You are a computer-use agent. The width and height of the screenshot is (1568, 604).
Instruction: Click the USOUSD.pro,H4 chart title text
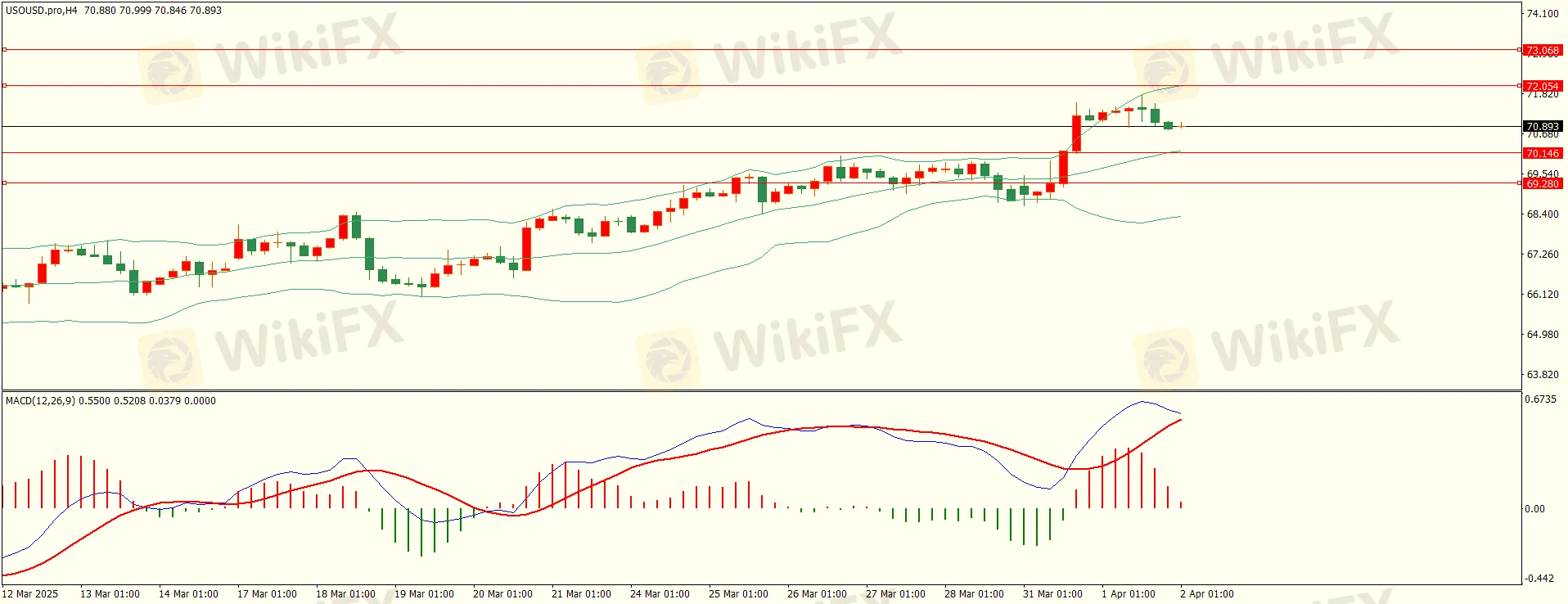[42, 11]
